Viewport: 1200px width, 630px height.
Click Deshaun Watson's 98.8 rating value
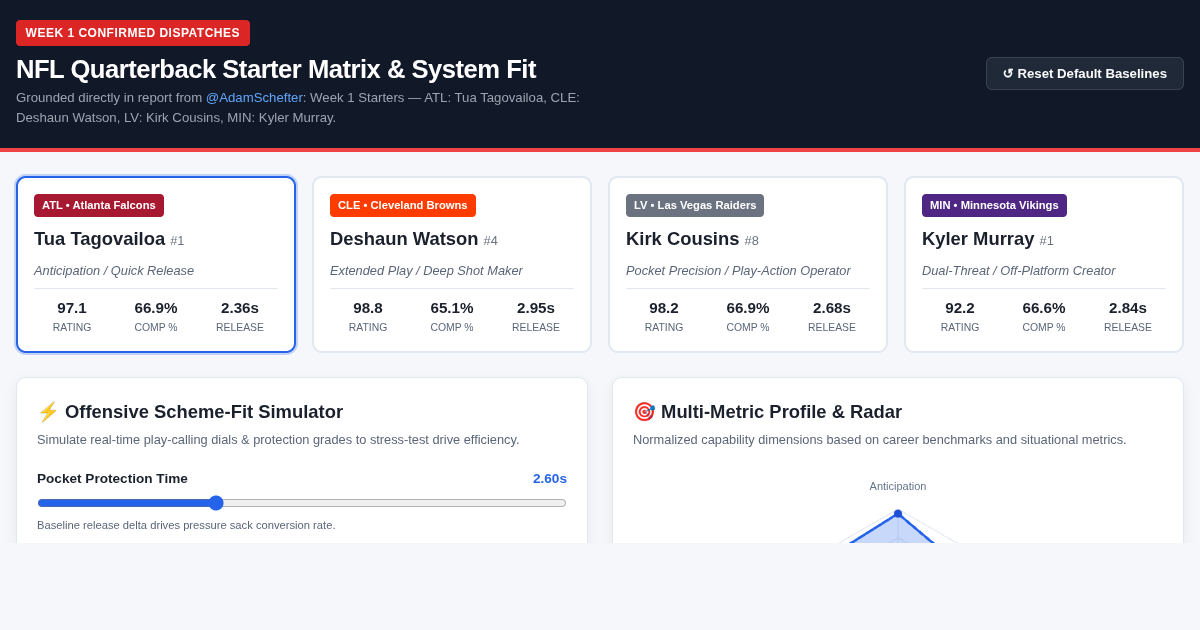[x=368, y=307]
